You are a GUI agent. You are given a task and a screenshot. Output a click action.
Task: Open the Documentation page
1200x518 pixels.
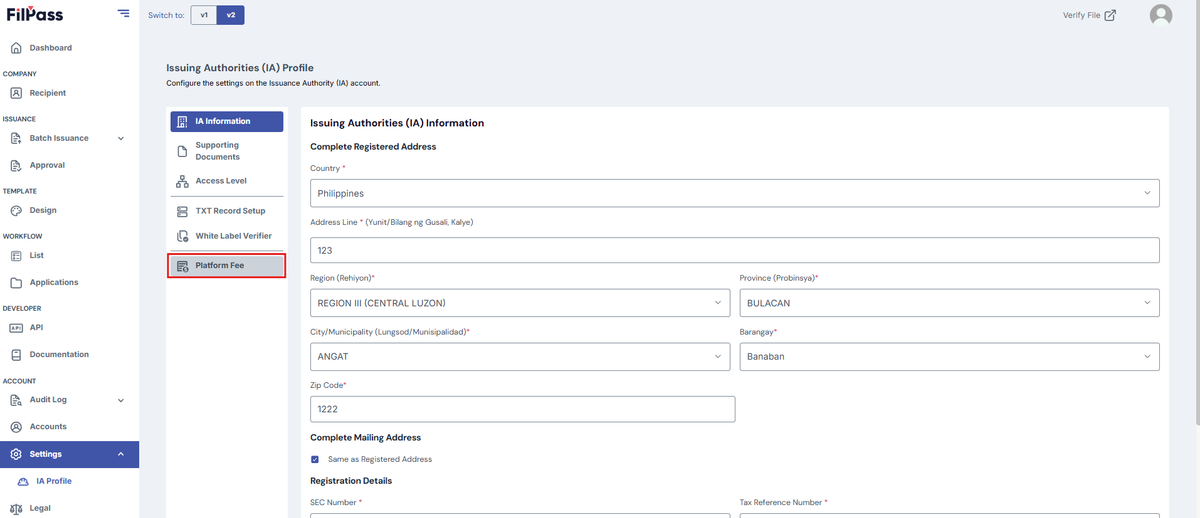coord(59,354)
